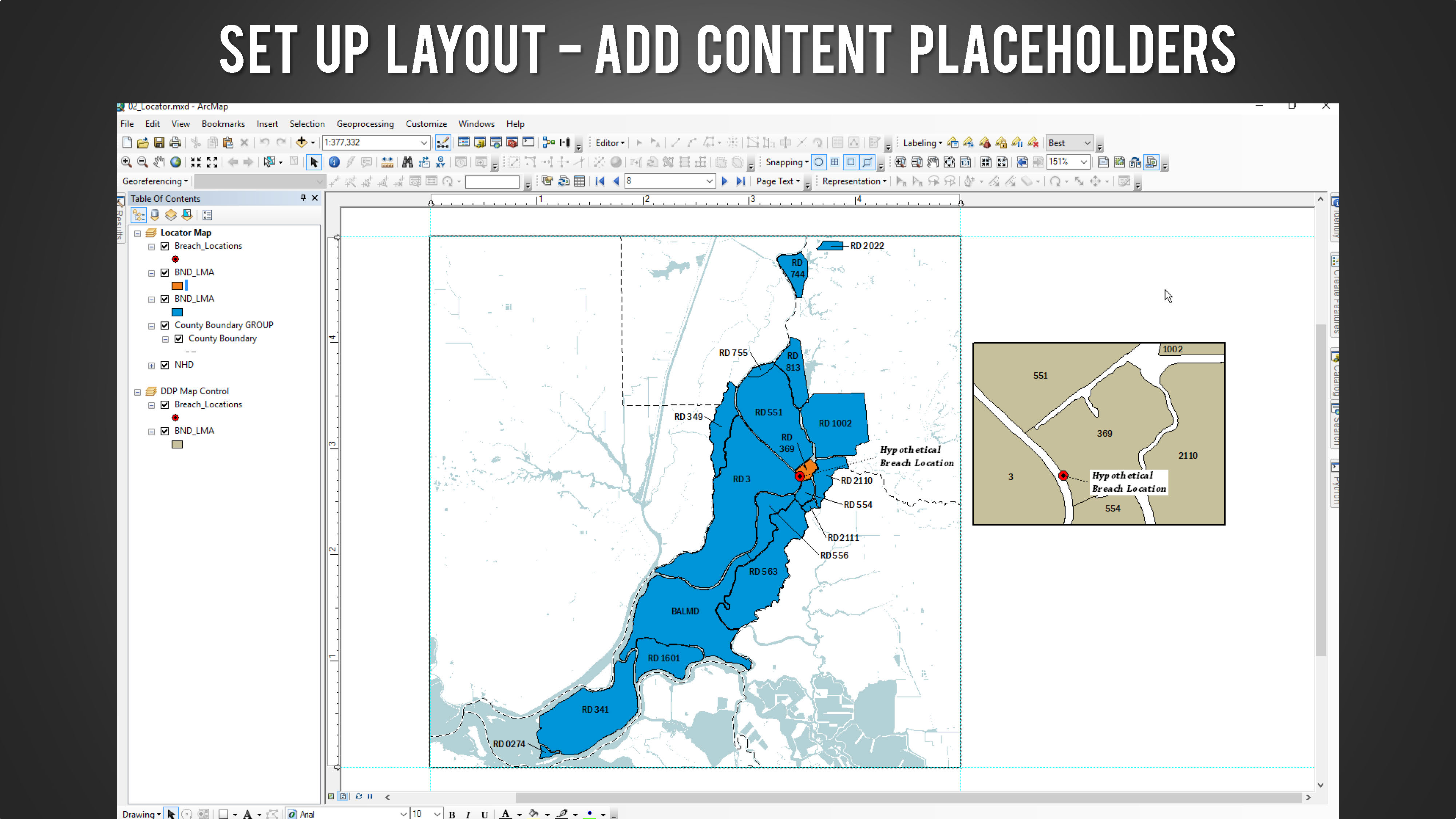
Task: Open the Geoprocessing menu
Action: 365,124
